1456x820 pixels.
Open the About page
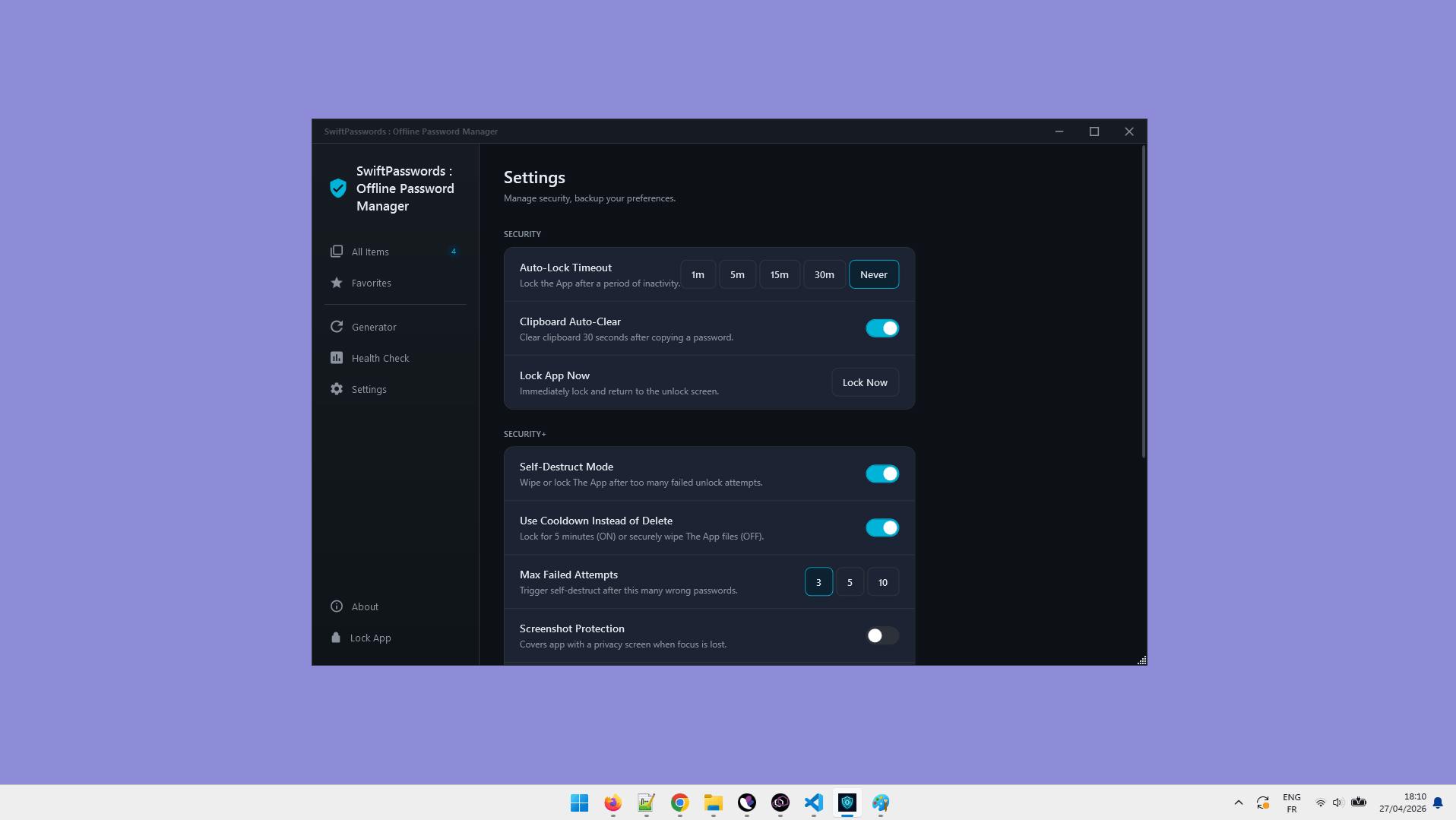click(395, 606)
